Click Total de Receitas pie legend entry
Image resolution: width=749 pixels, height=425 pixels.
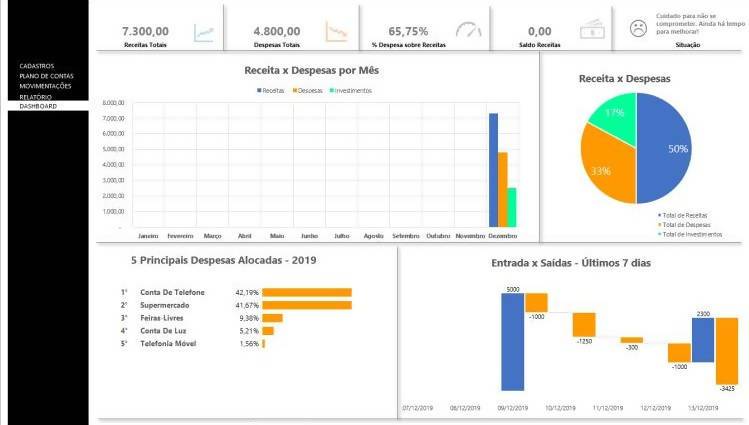tap(683, 215)
